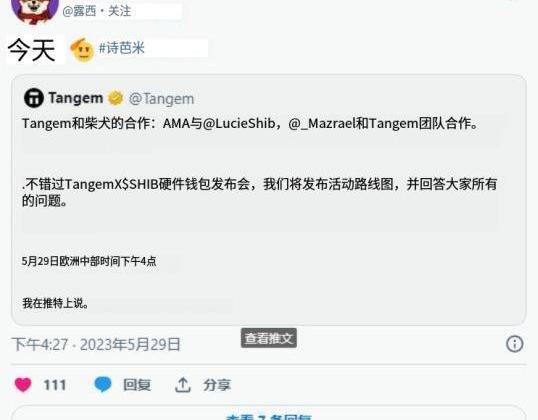Click the dog profile avatar picture
This screenshot has width=538, height=420.
click(x=34, y=10)
